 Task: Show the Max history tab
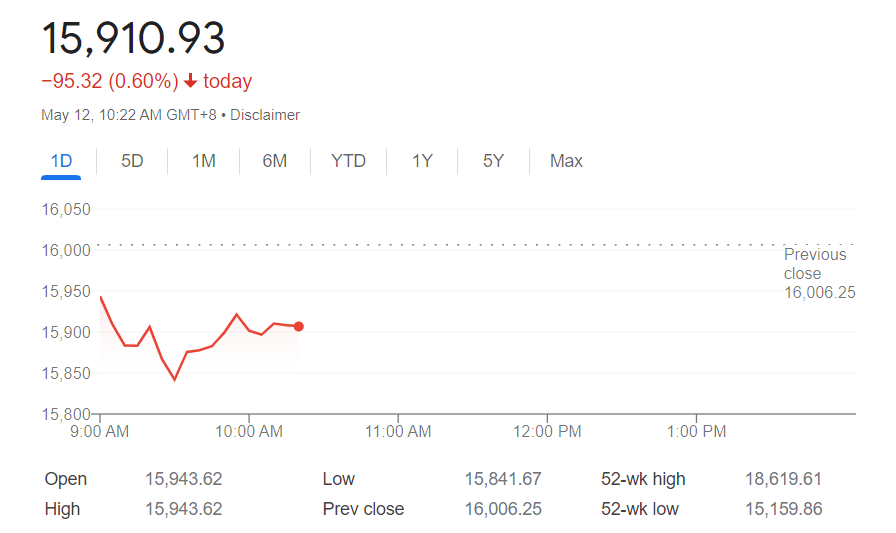[566, 161]
